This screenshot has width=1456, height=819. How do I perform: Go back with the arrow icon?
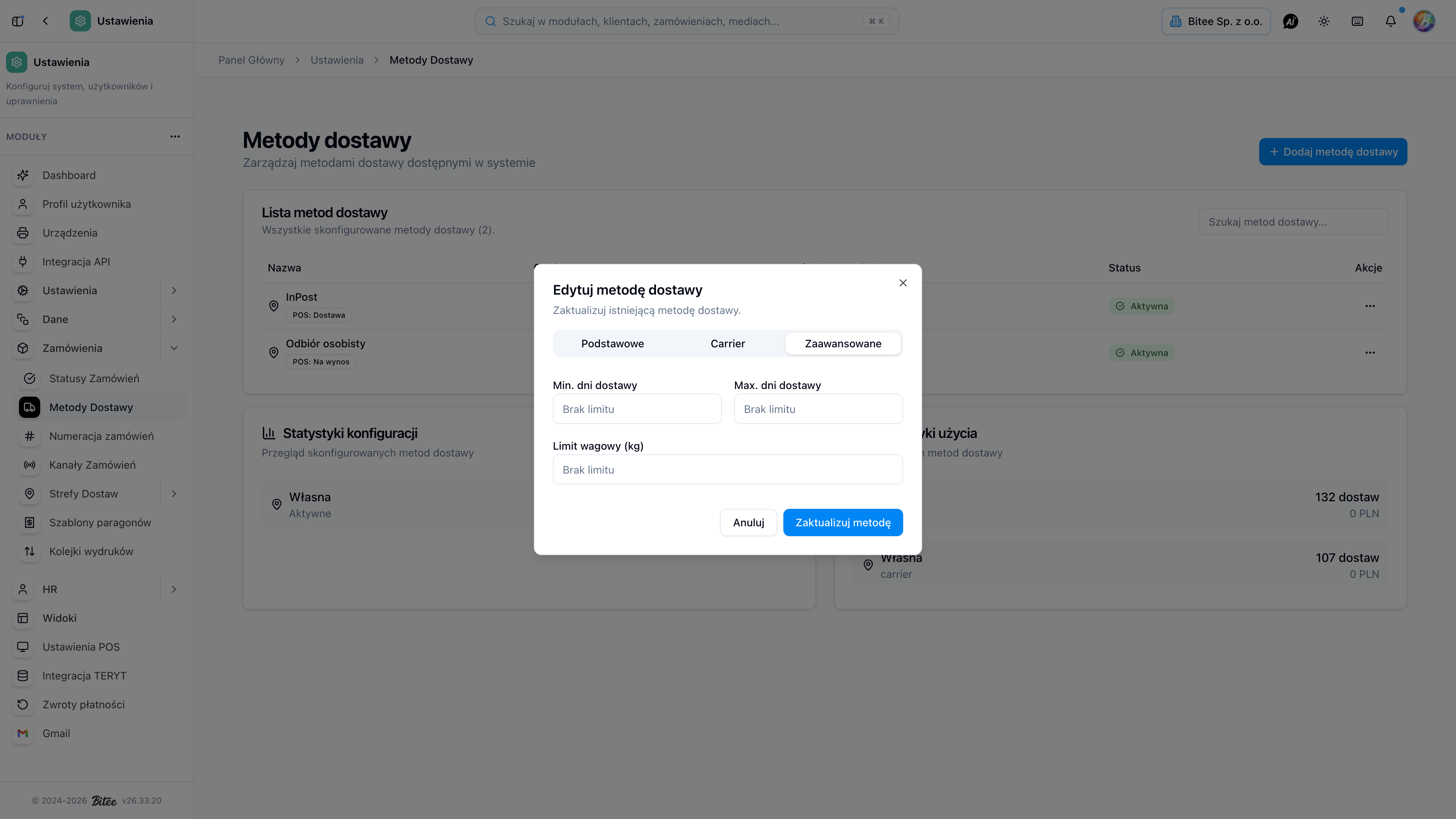click(x=45, y=21)
